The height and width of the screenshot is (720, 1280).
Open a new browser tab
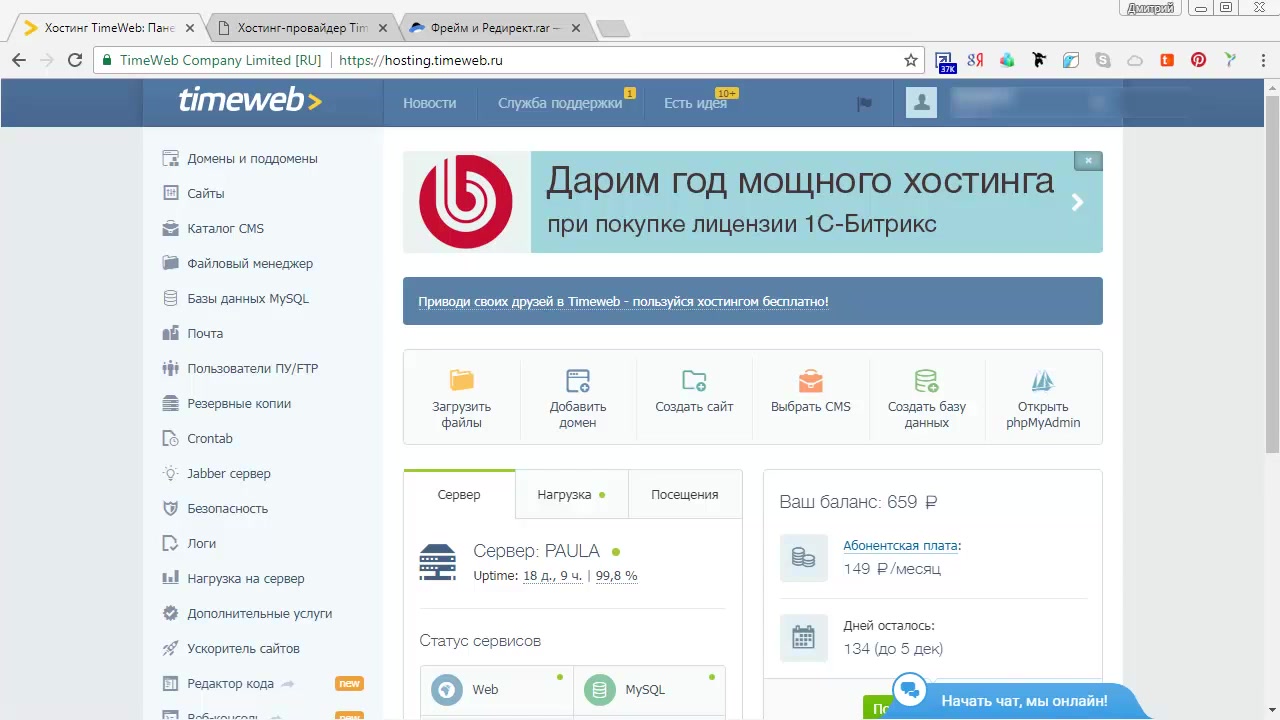[x=612, y=28]
